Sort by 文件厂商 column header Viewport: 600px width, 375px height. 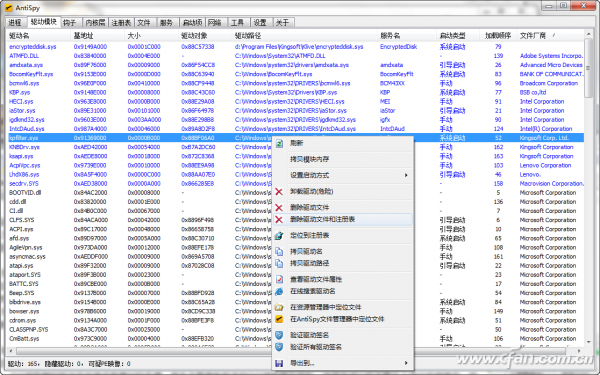click(x=549, y=36)
